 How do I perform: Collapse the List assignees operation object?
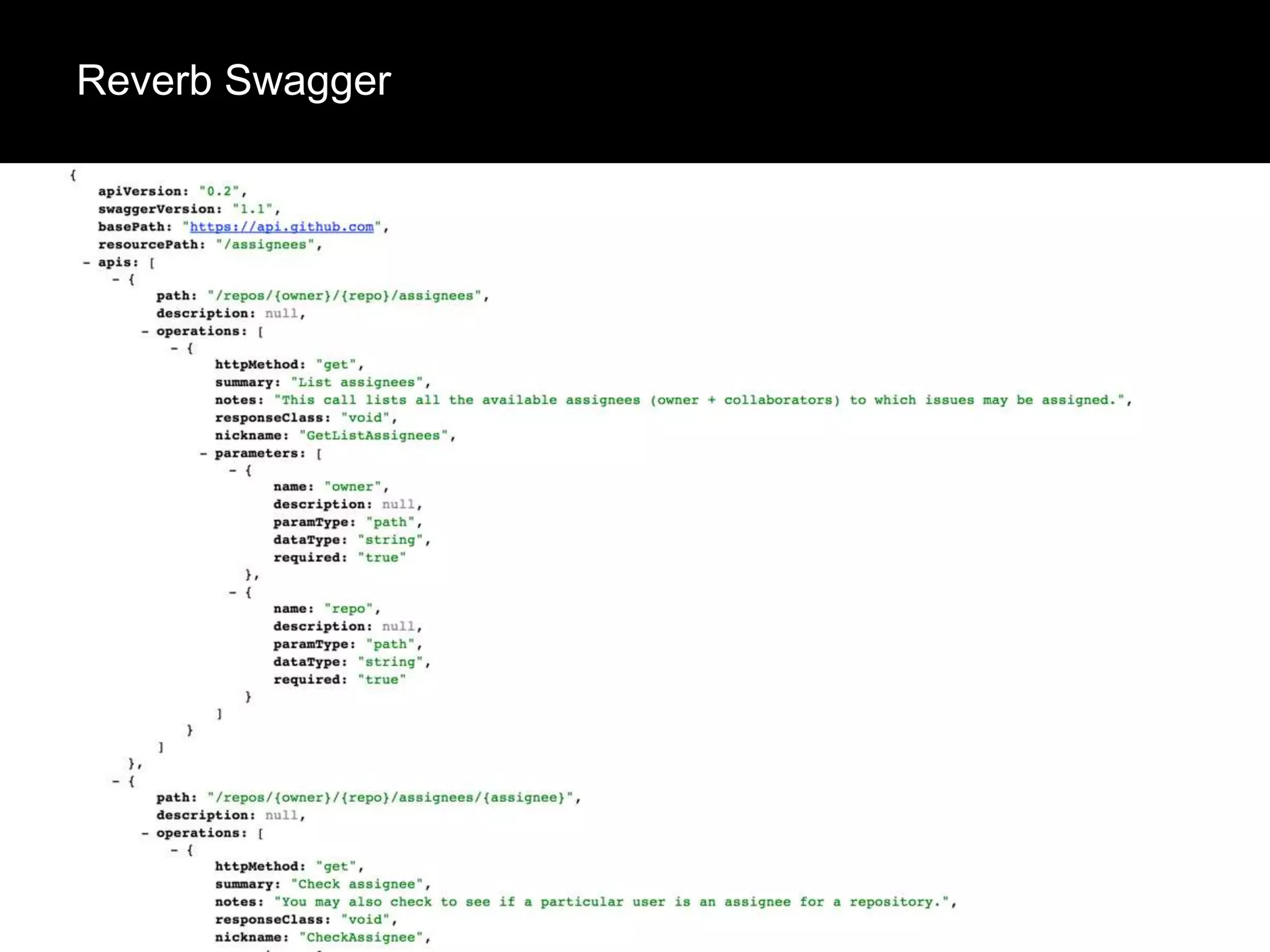tap(175, 349)
